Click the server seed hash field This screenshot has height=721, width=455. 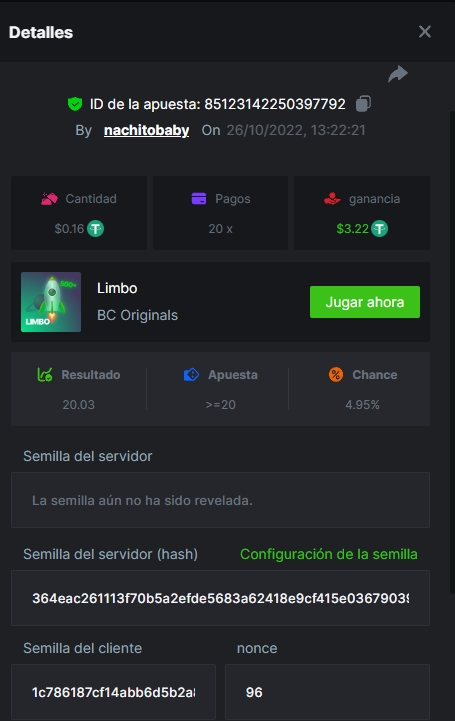221,598
